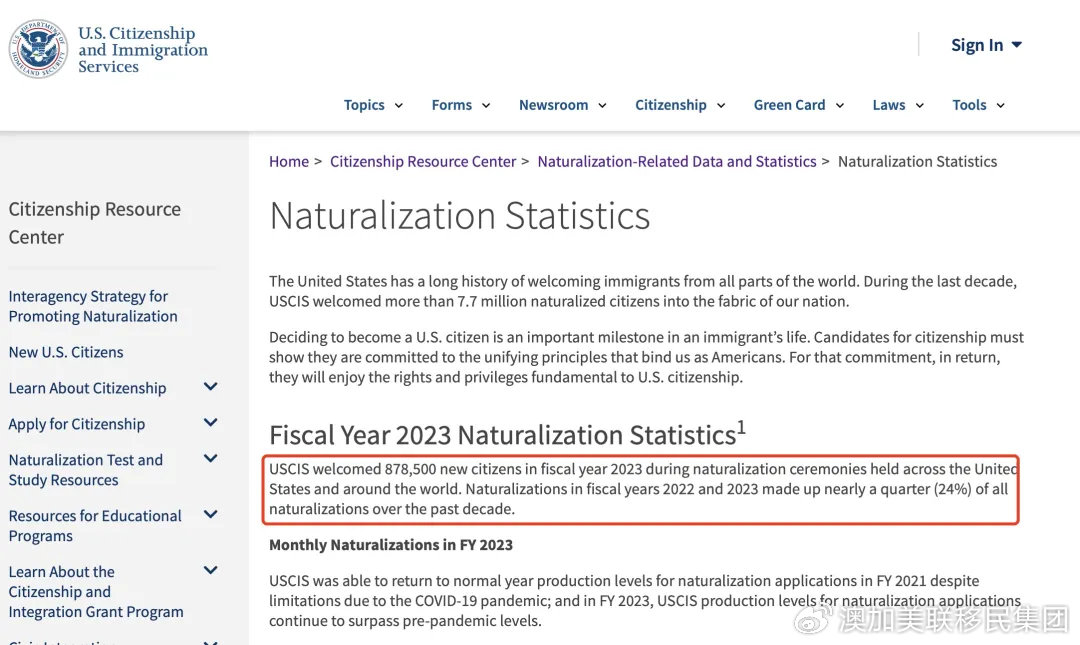Image resolution: width=1080 pixels, height=645 pixels.
Task: Click the current Naturalization Statistics breadcrumb text
Action: pyautogui.click(x=917, y=161)
